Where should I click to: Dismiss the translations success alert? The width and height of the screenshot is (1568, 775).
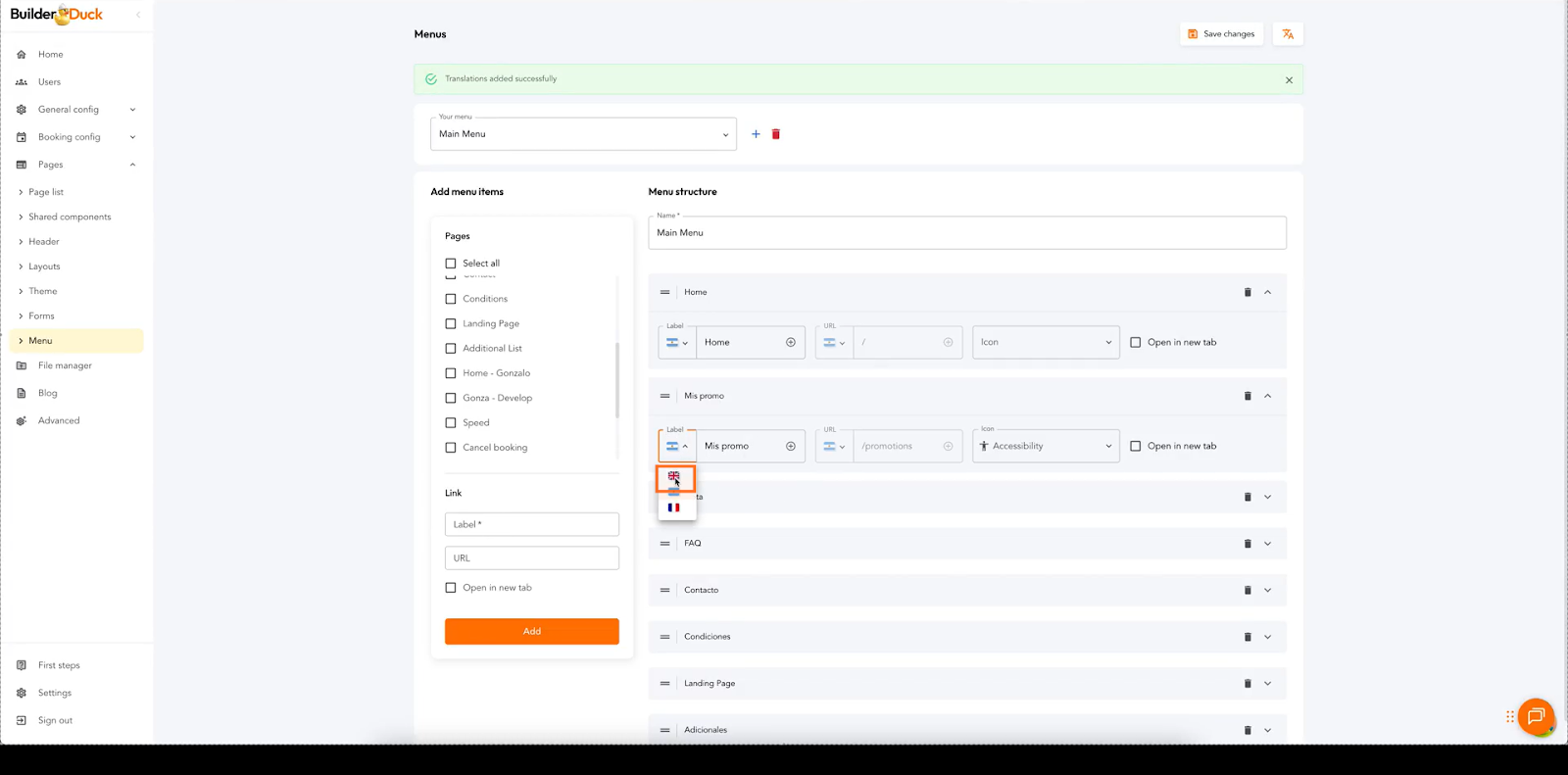(x=1289, y=80)
